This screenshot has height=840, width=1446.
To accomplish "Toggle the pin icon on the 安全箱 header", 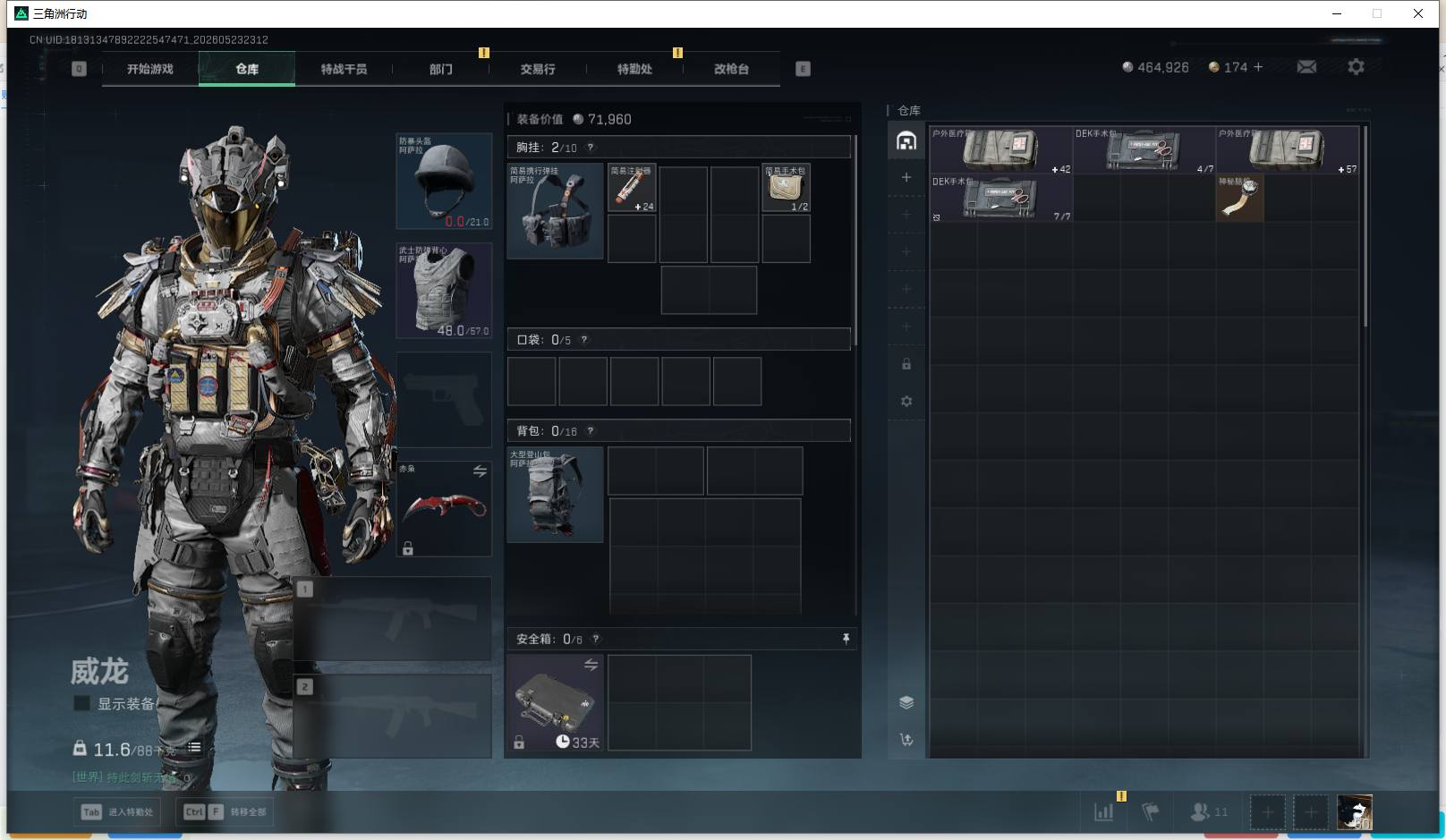I will 846,639.
